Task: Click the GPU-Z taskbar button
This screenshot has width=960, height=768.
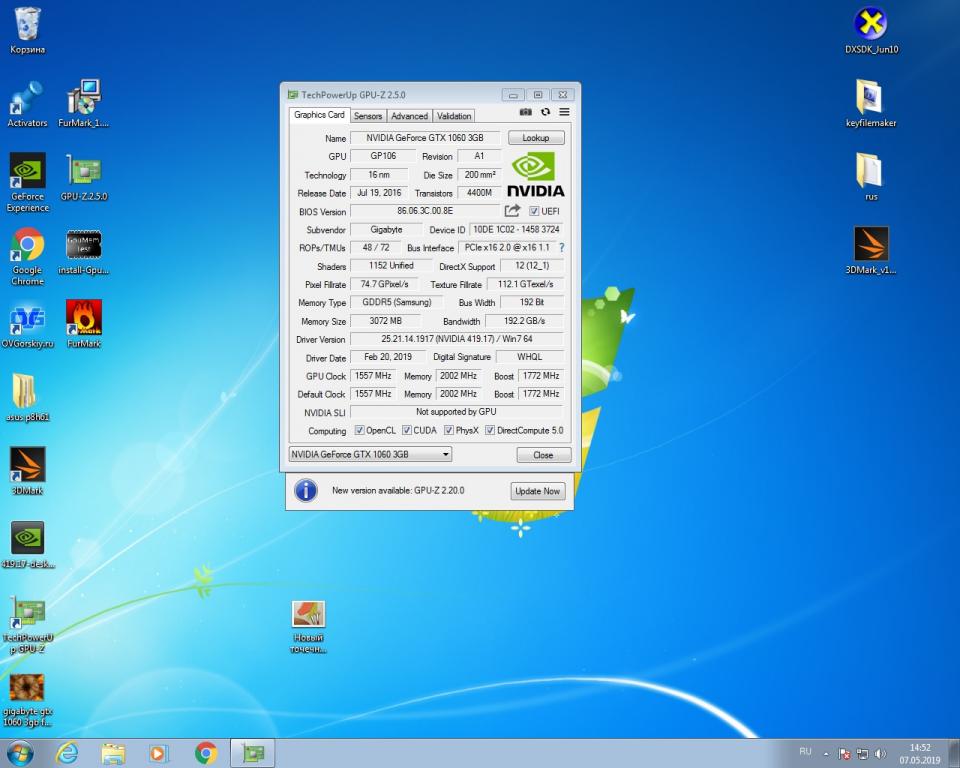Action: [252, 753]
